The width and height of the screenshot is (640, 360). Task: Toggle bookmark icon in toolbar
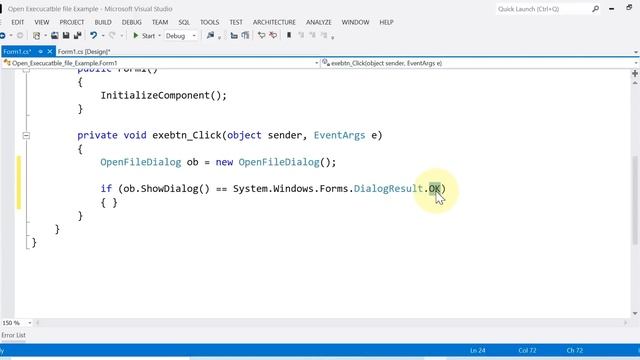tap(289, 36)
